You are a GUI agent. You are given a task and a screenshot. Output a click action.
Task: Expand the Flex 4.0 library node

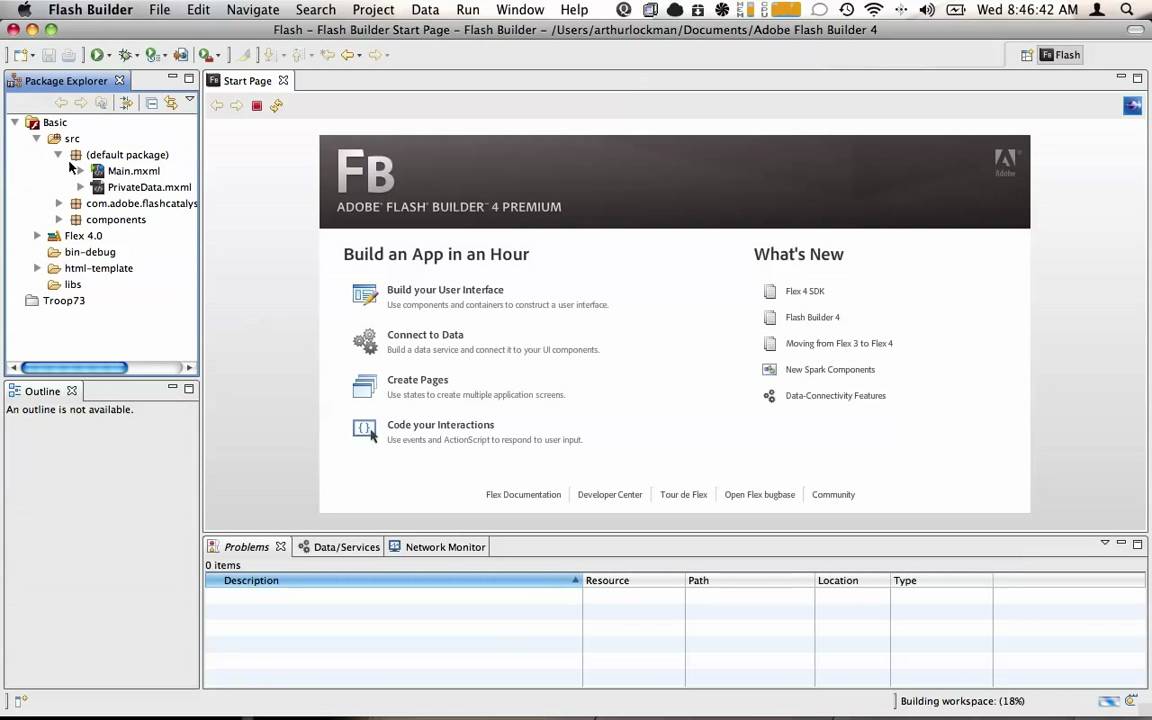[x=37, y=235]
